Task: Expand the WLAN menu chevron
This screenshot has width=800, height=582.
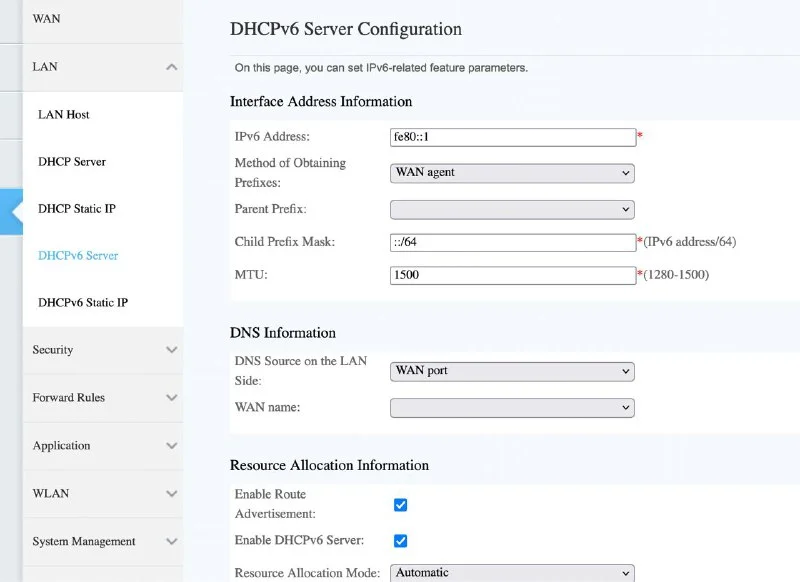Action: click(171, 494)
